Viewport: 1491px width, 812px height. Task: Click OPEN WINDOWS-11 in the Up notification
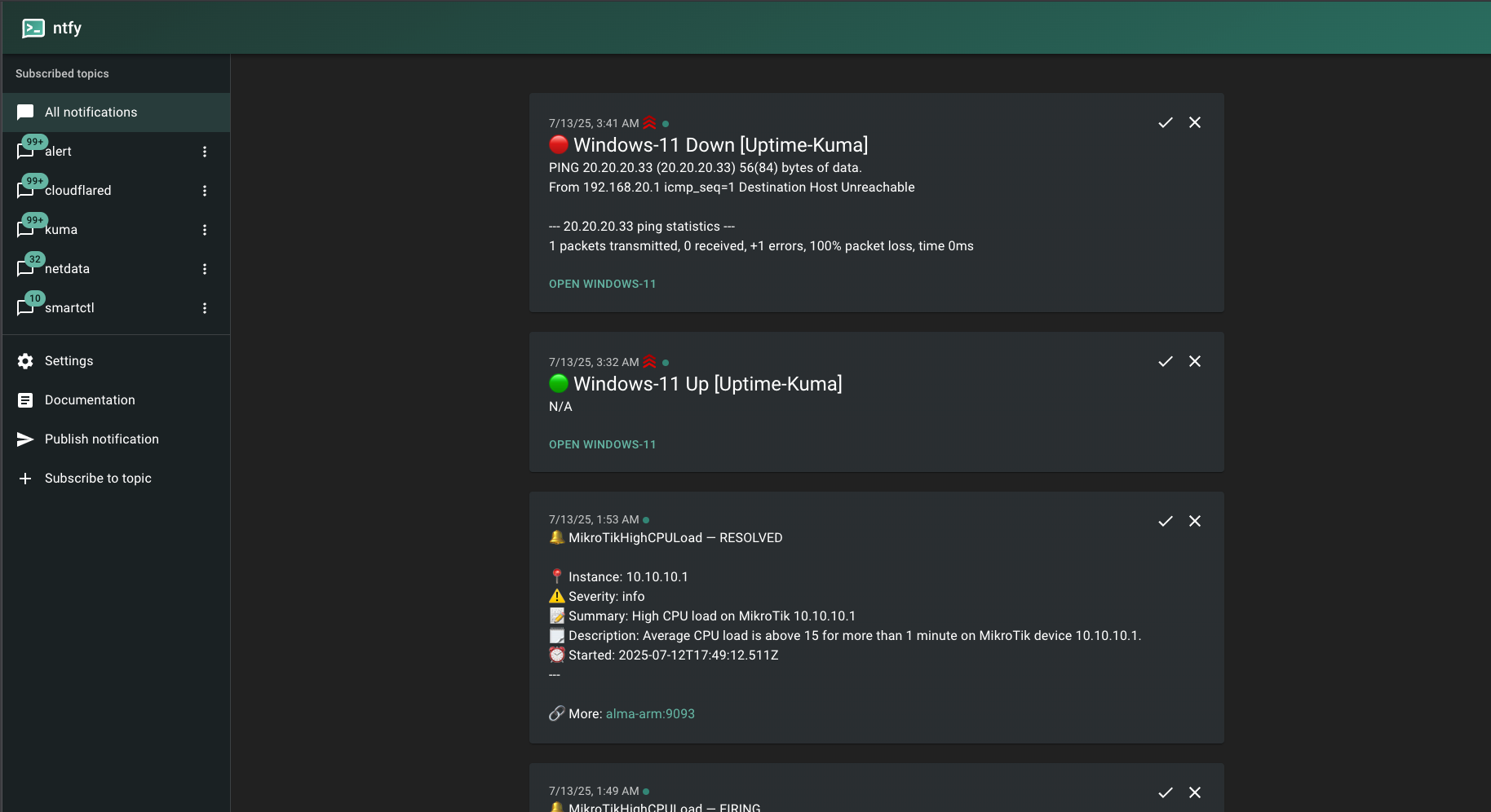pos(603,445)
